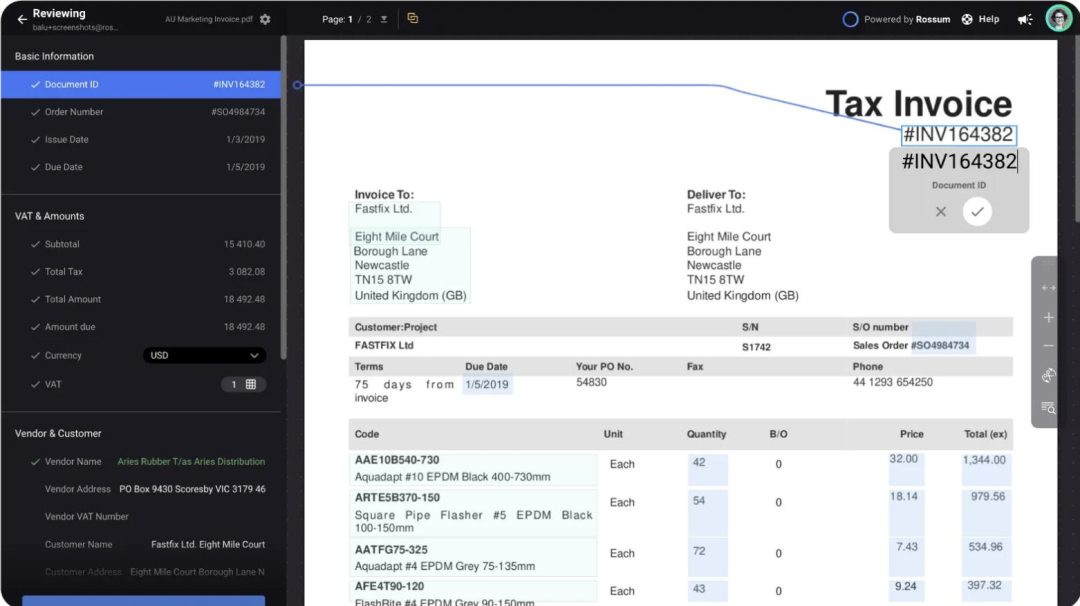Click the highlighted total 1,344.00 cell
Screen dimensions: 1080x606
click(x=986, y=469)
